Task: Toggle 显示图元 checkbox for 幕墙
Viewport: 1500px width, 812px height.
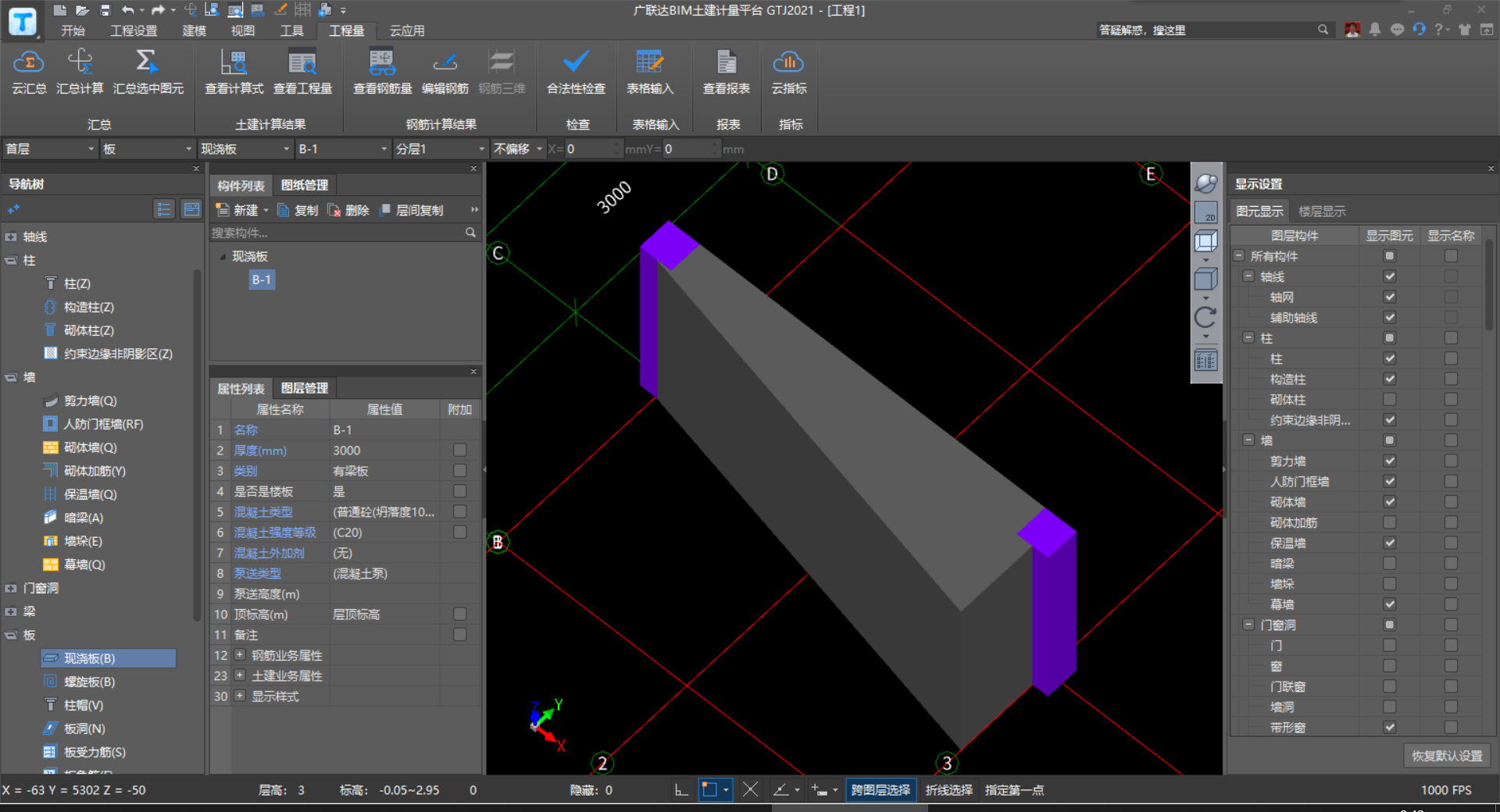Action: tap(1389, 604)
